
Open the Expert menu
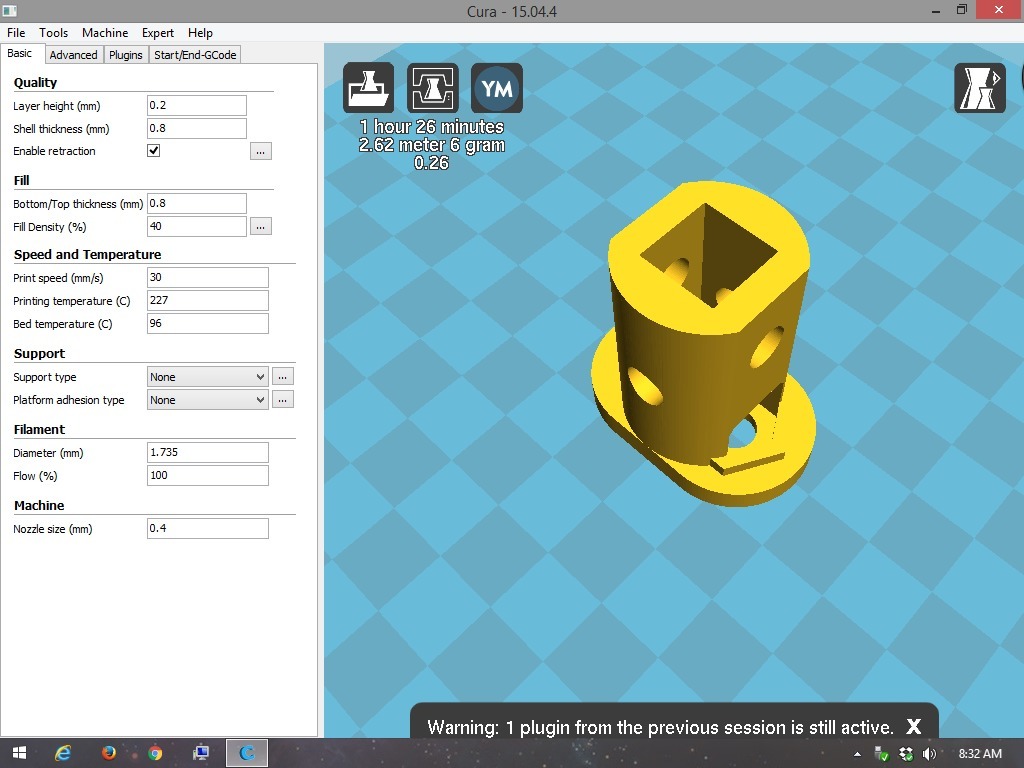(x=158, y=33)
